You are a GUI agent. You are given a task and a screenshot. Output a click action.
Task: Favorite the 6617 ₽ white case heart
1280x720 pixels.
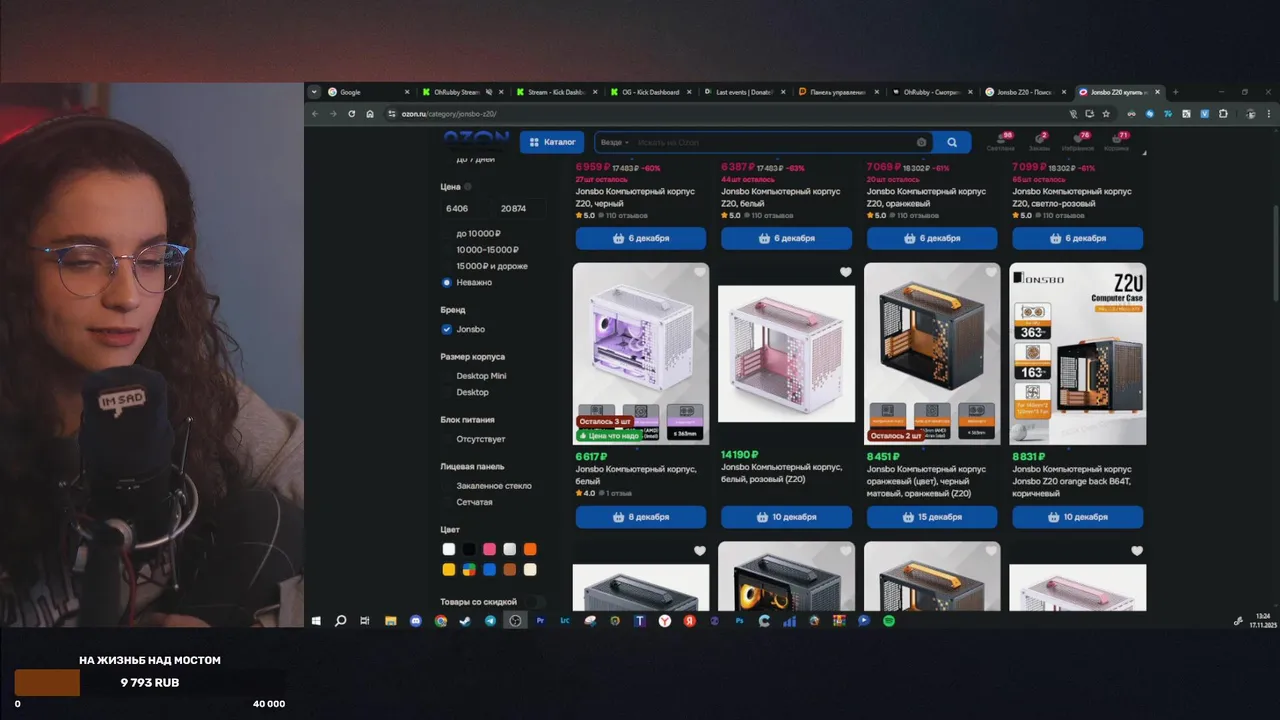pos(699,272)
